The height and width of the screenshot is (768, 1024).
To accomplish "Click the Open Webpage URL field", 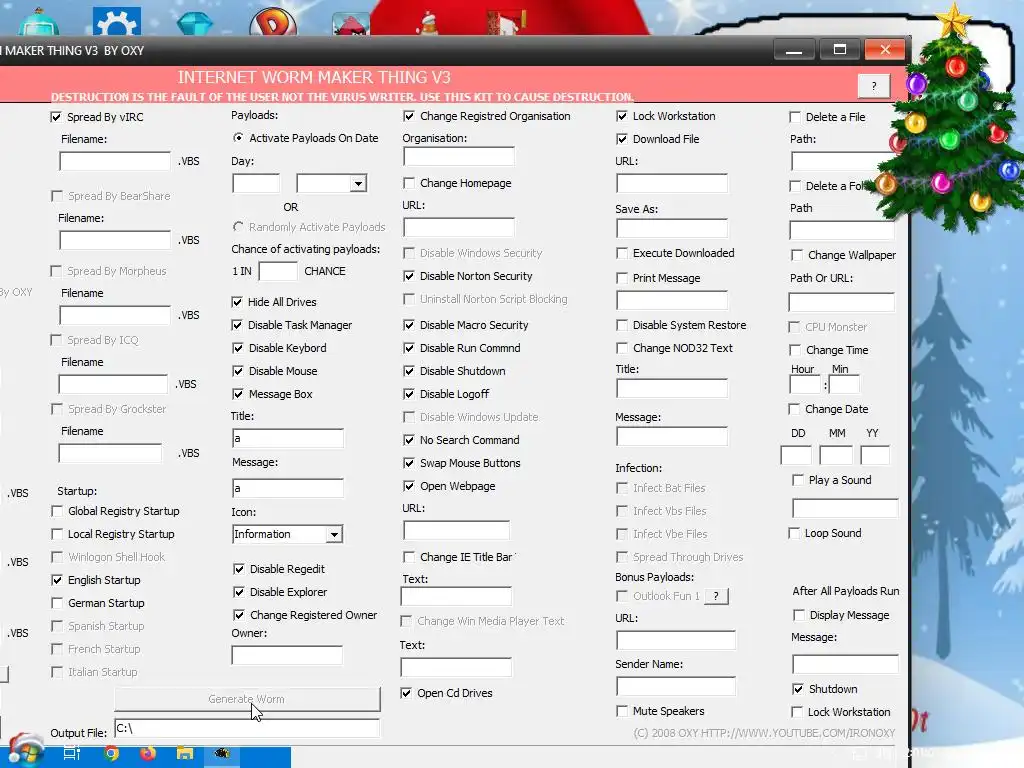I will [x=456, y=530].
